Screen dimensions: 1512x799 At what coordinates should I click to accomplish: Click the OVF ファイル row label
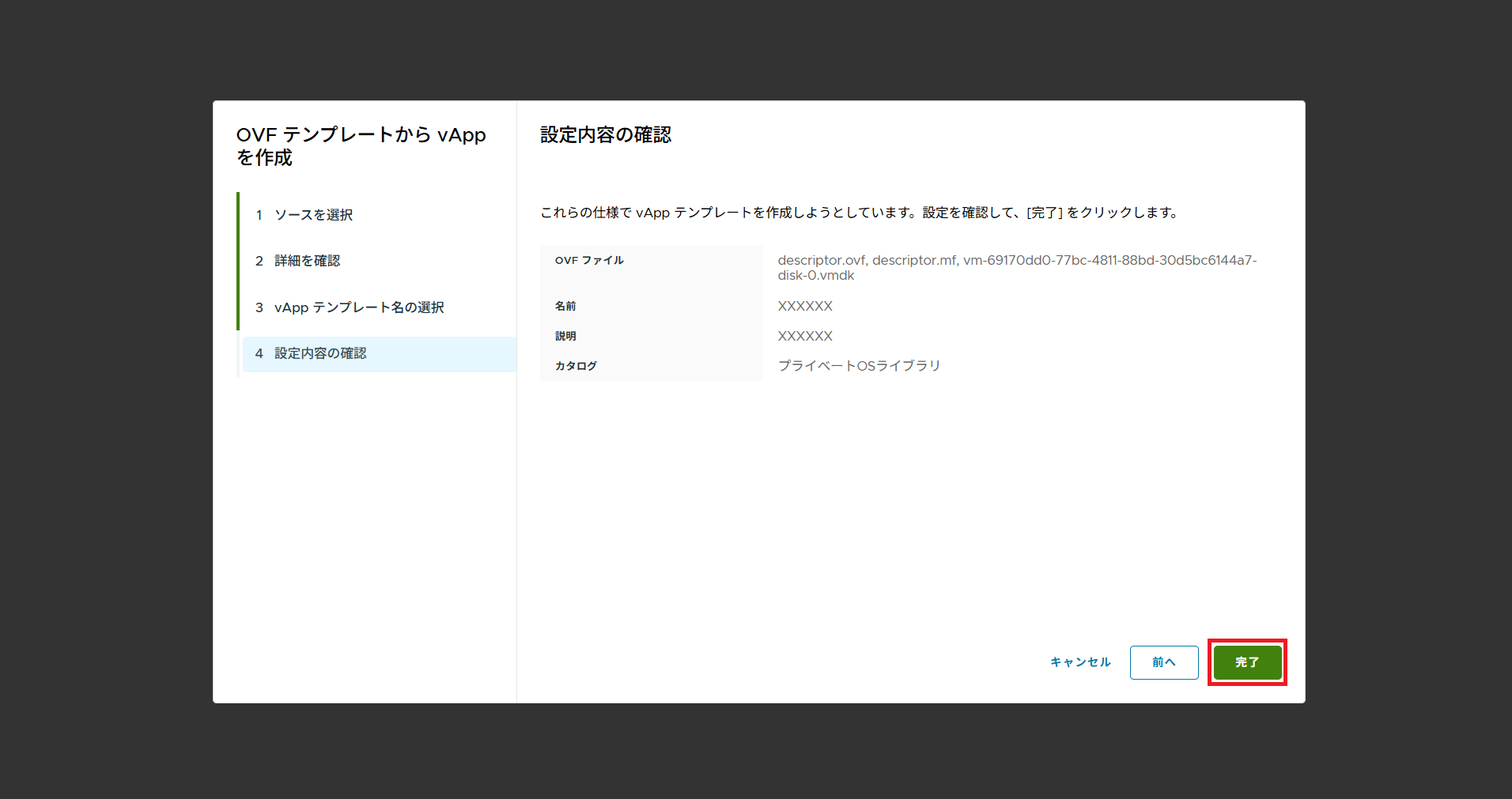coord(589,260)
